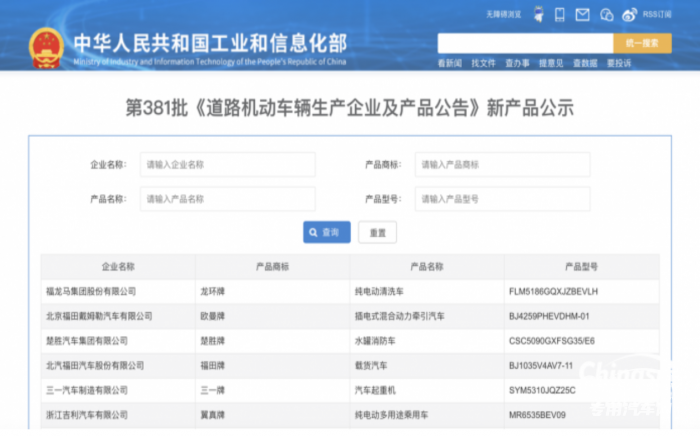Select model MR6535BEV09
The image size is (700, 436).
(x=538, y=415)
